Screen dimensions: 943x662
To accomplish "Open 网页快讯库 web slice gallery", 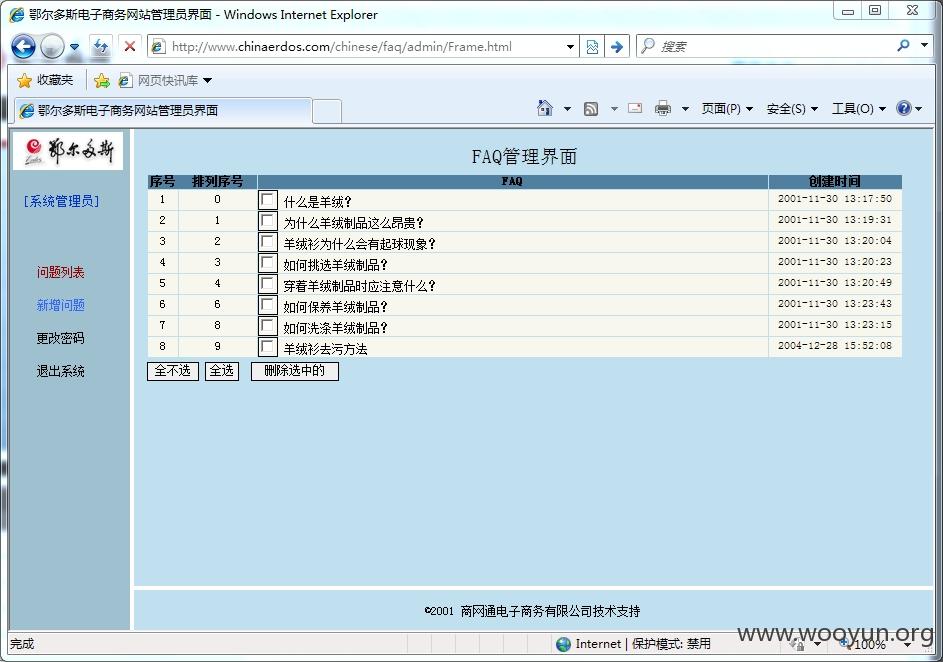I will pos(166,80).
